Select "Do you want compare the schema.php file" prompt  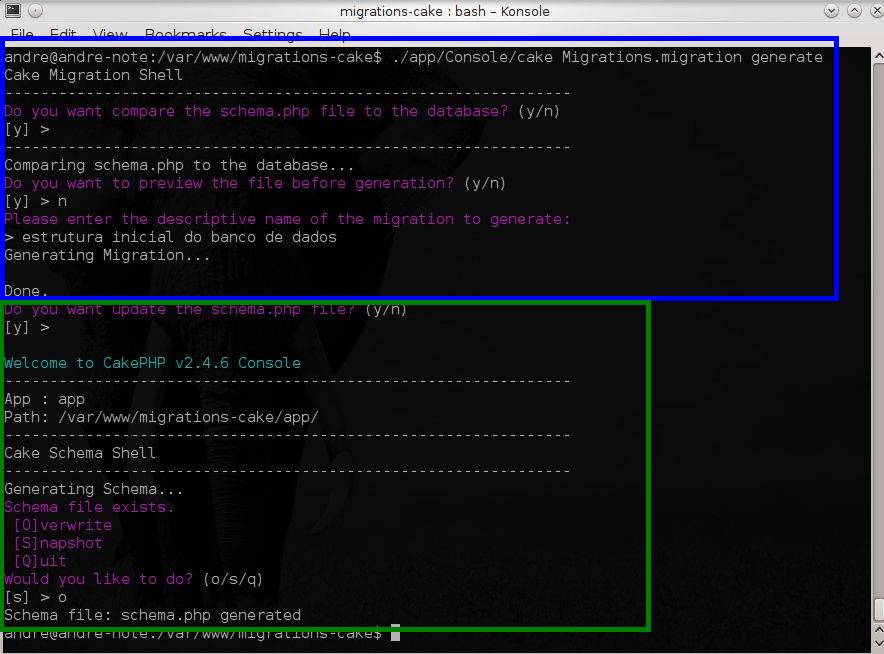point(282,111)
